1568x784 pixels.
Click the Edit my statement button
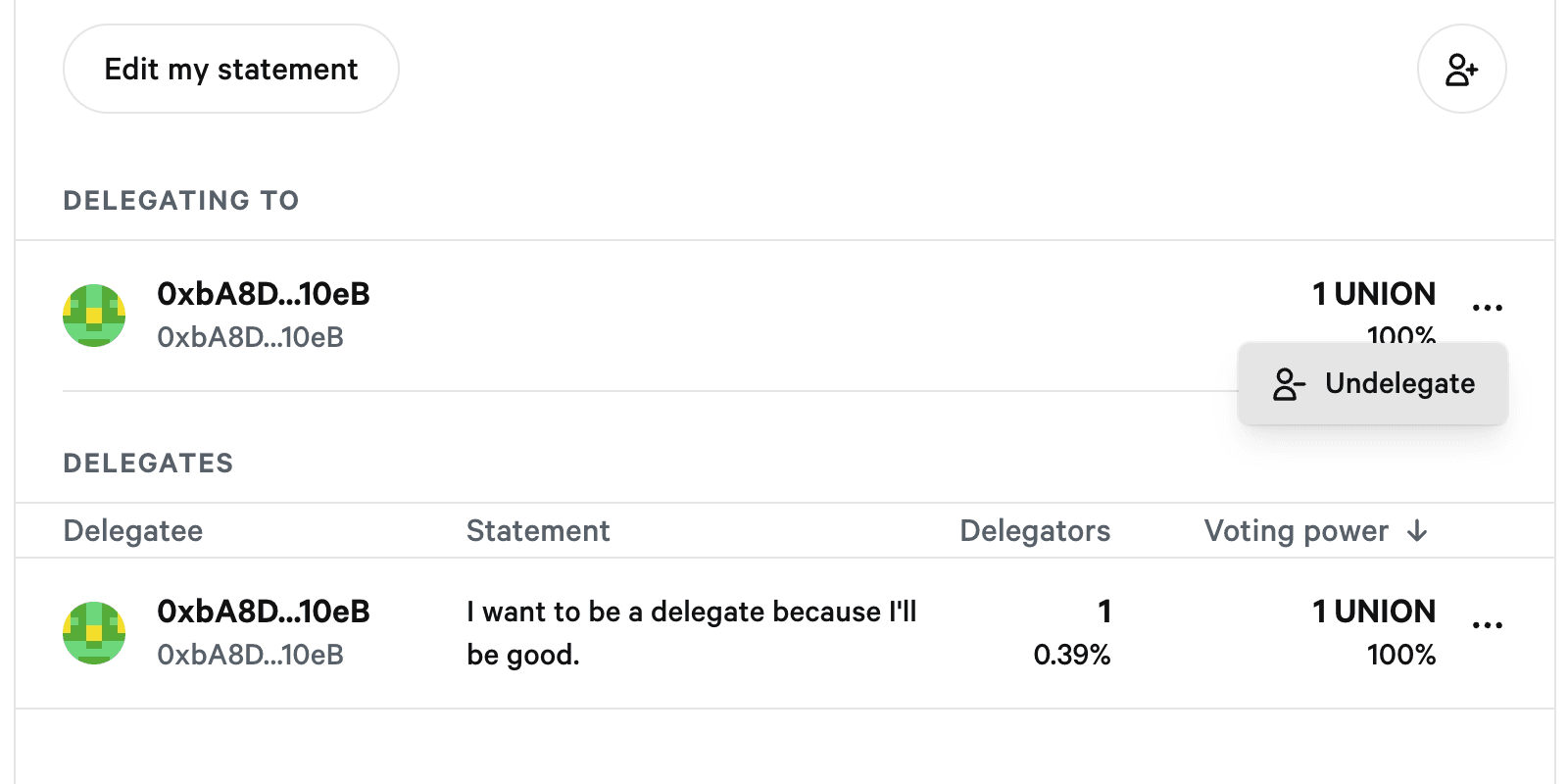pyautogui.click(x=231, y=70)
